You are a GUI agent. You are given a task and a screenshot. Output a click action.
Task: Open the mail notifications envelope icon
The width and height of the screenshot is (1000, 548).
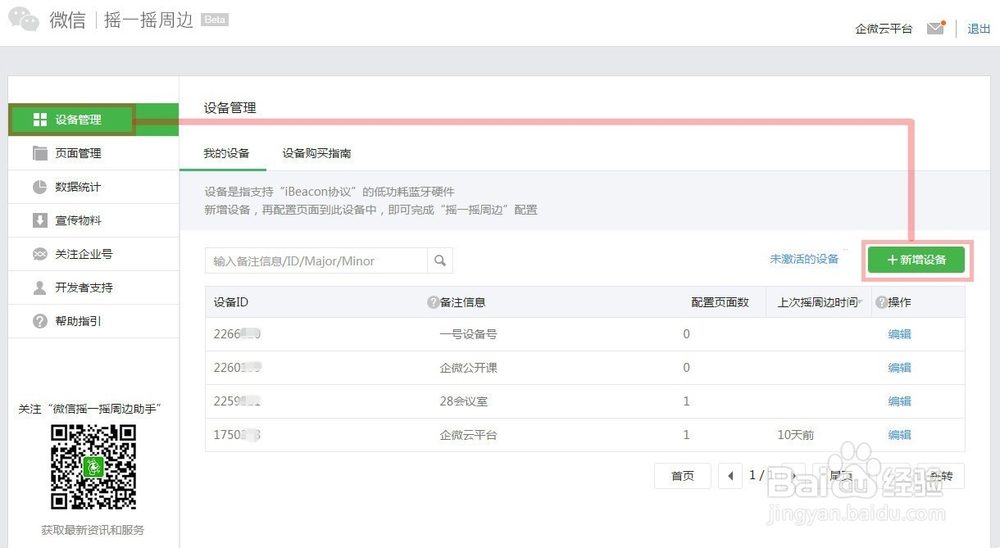pyautogui.click(x=935, y=29)
